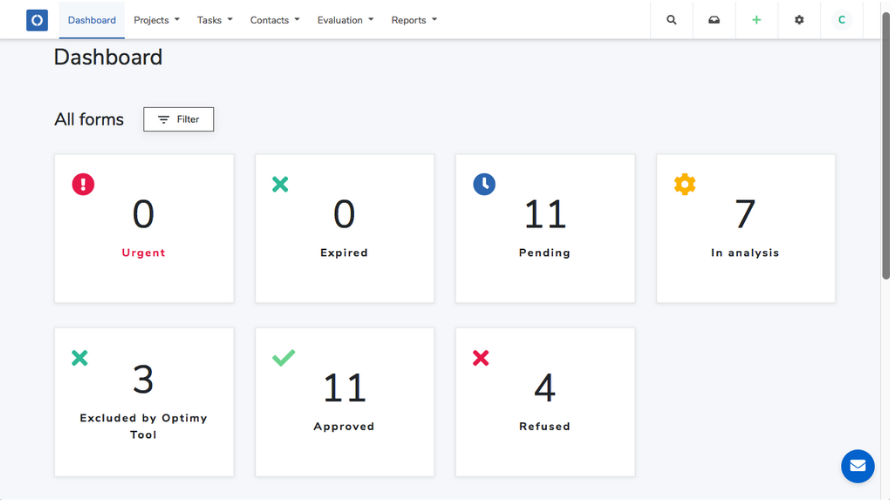Open the inbox tray icon
Viewport: 890px width, 500px height.
point(714,20)
